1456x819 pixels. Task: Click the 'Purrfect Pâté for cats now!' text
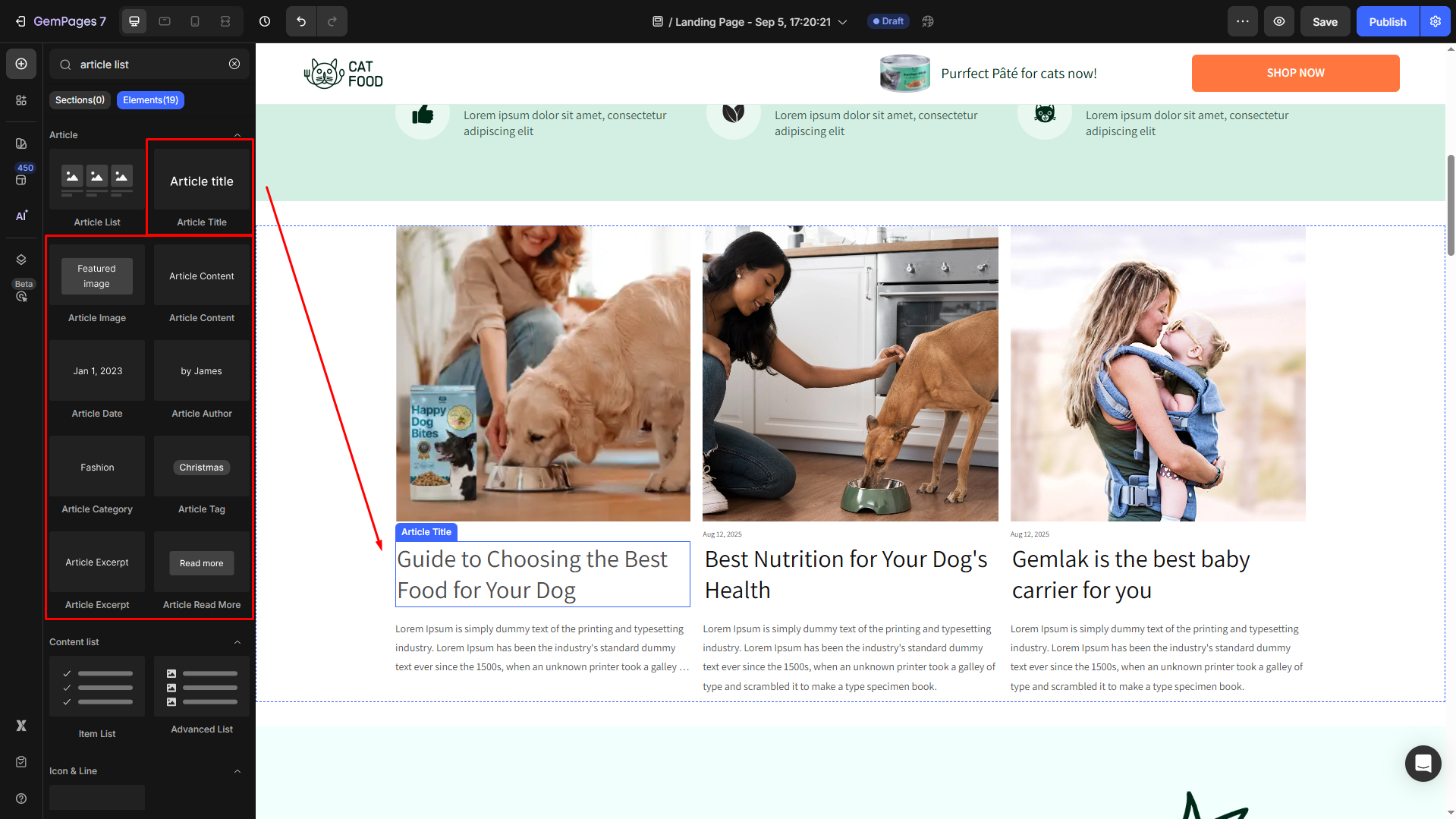click(1019, 74)
